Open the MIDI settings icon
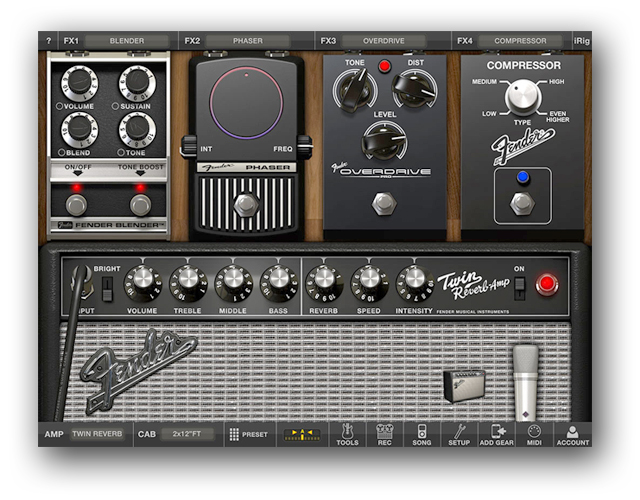 tap(534, 435)
